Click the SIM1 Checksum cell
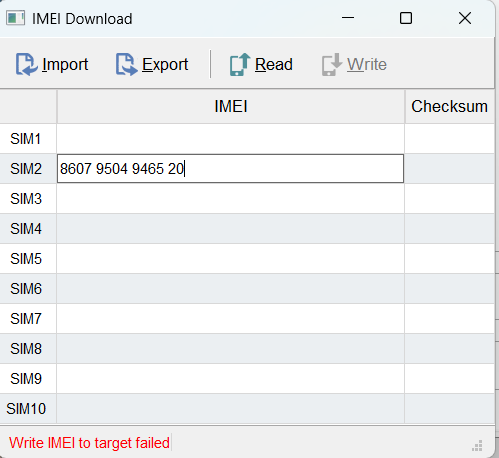499x458 pixels. pos(450,139)
